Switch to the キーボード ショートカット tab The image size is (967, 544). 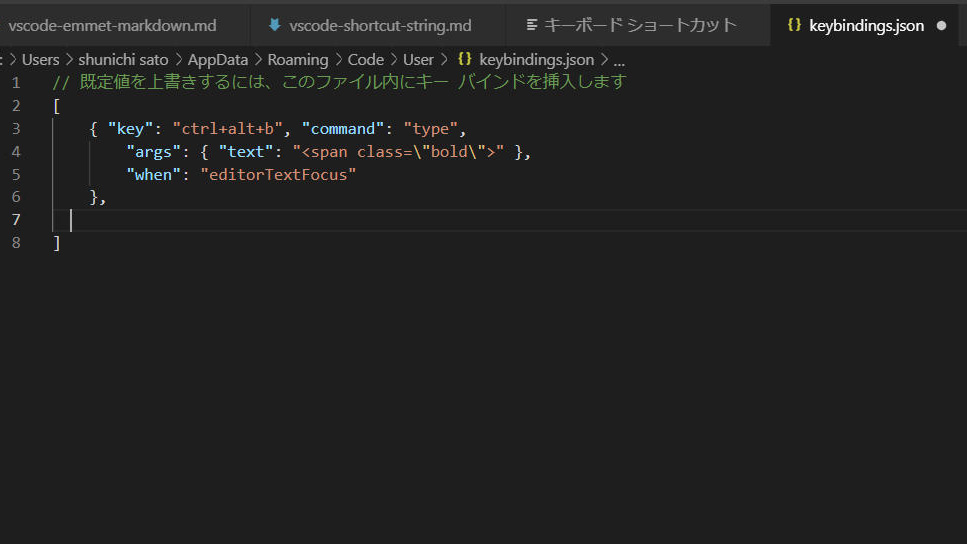(639, 25)
